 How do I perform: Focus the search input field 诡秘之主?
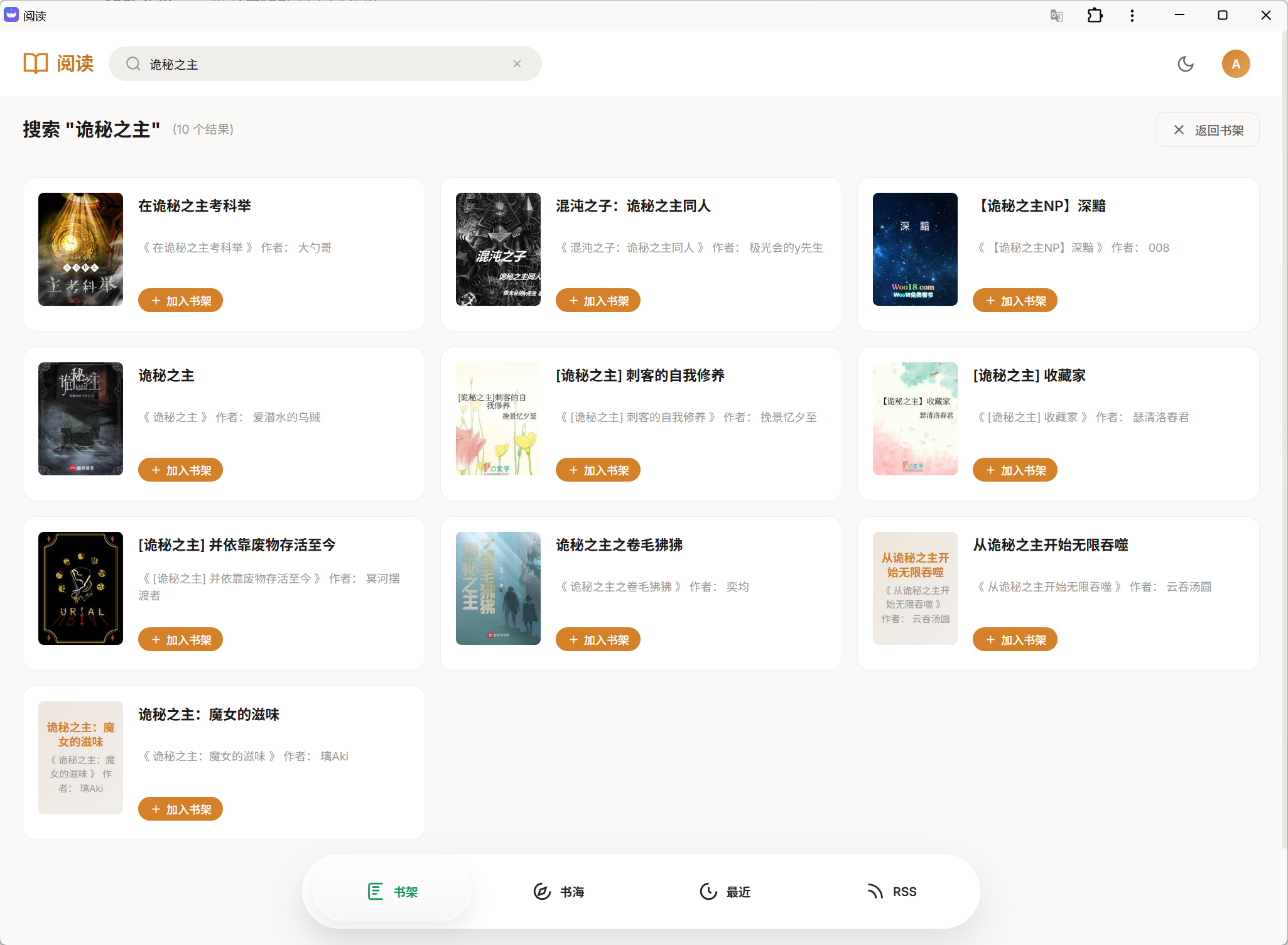tap(327, 64)
